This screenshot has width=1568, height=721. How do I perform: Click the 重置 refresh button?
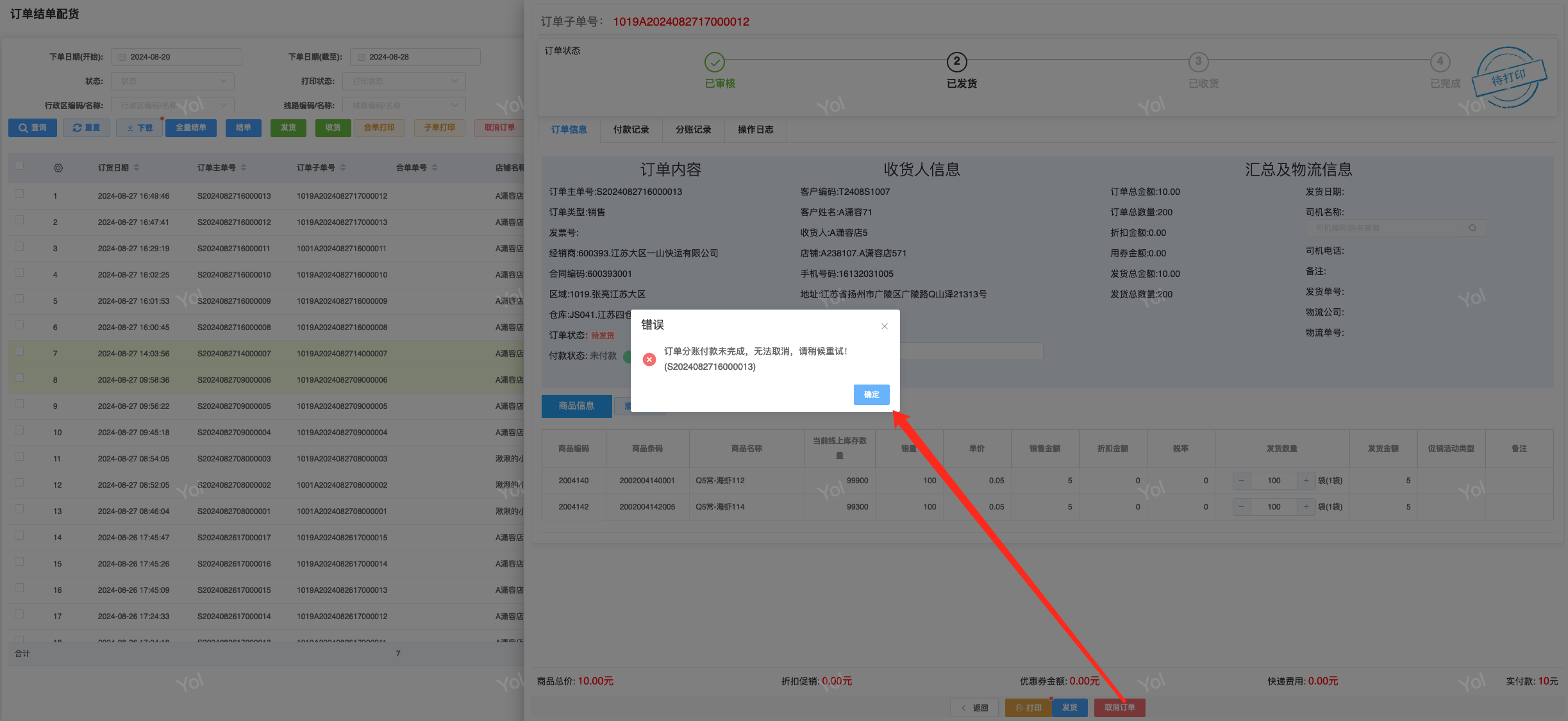87,128
